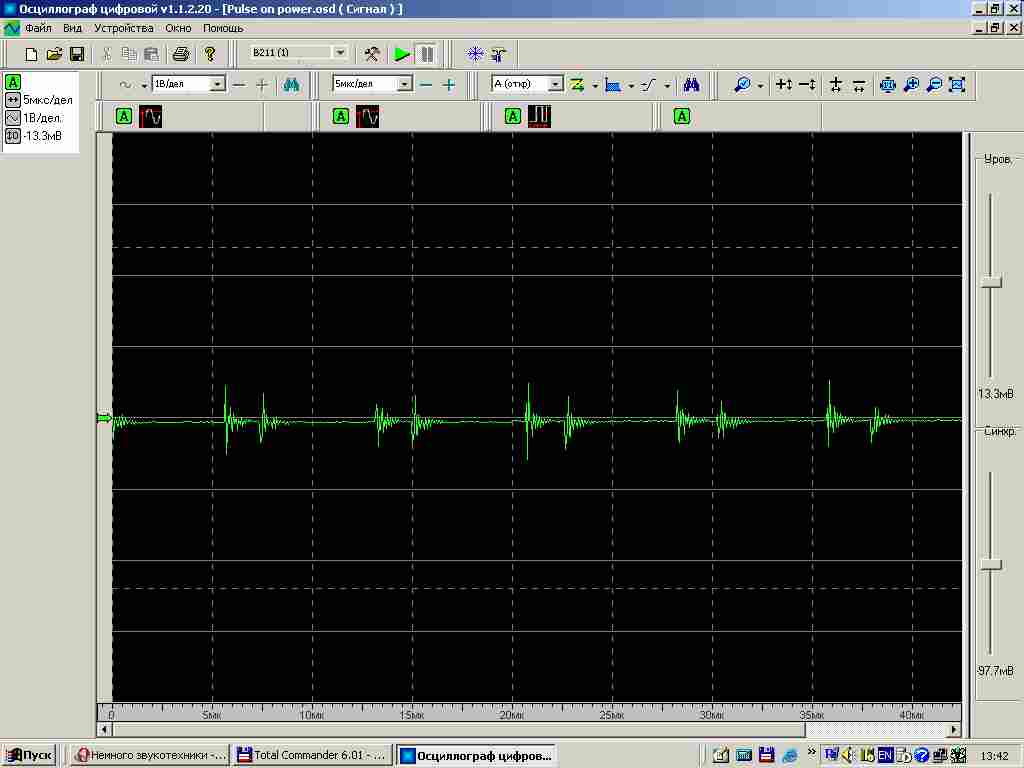The image size is (1024, 768).
Task: Save the oscillogram with the floppy icon
Action: tap(77, 54)
